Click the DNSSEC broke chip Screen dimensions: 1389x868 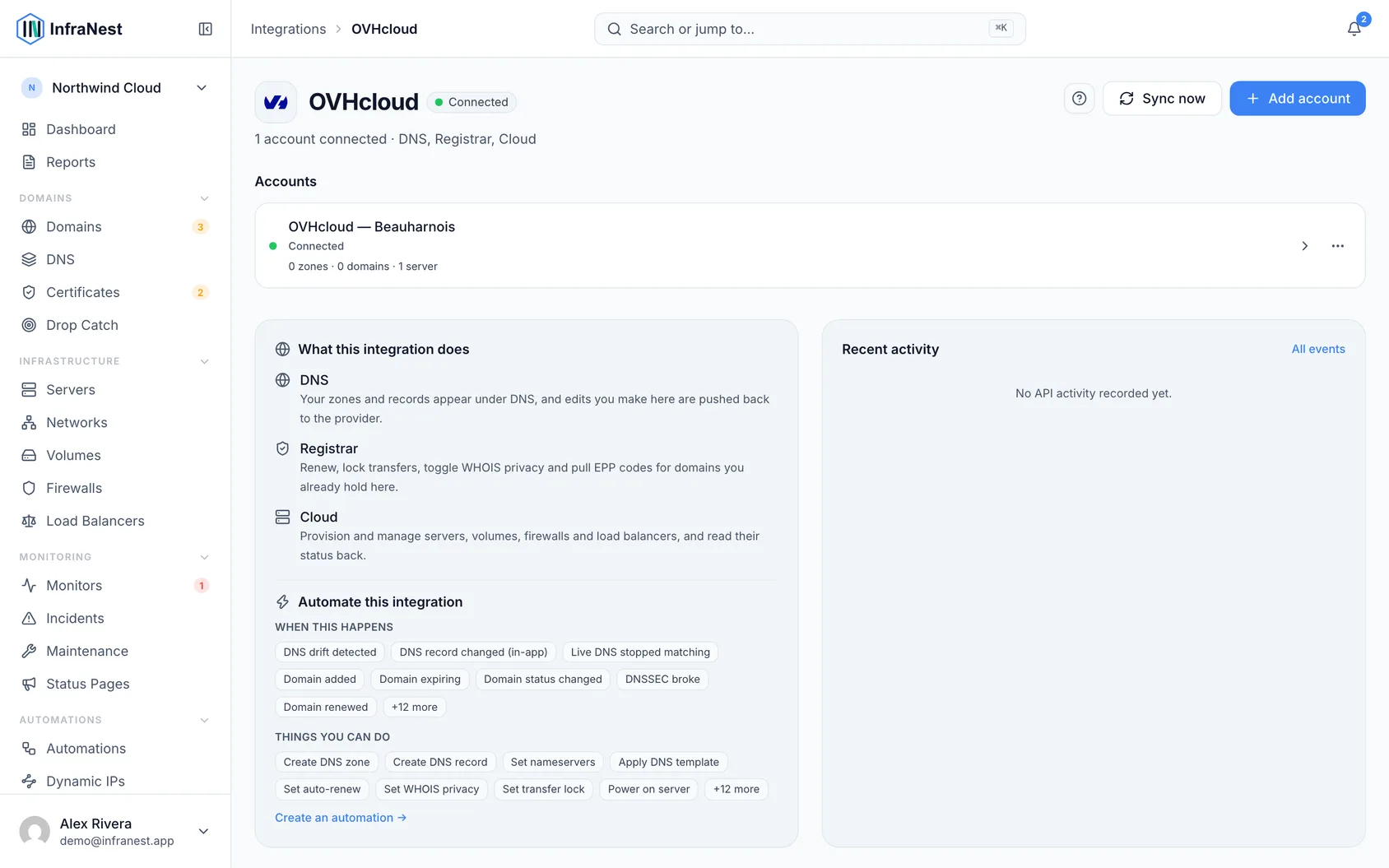point(662,680)
